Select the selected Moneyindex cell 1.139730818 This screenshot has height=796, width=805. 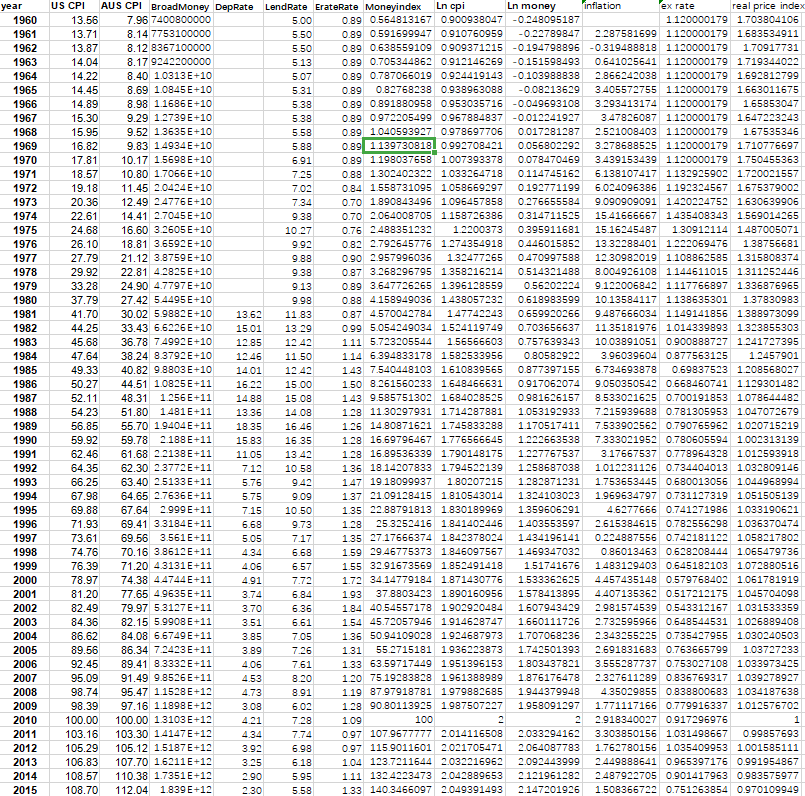pyautogui.click(x=399, y=146)
